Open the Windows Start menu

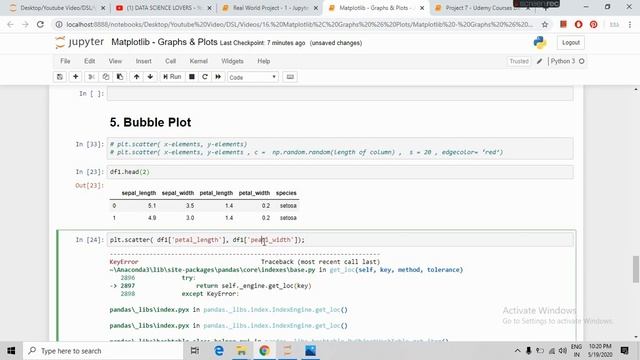(11, 351)
